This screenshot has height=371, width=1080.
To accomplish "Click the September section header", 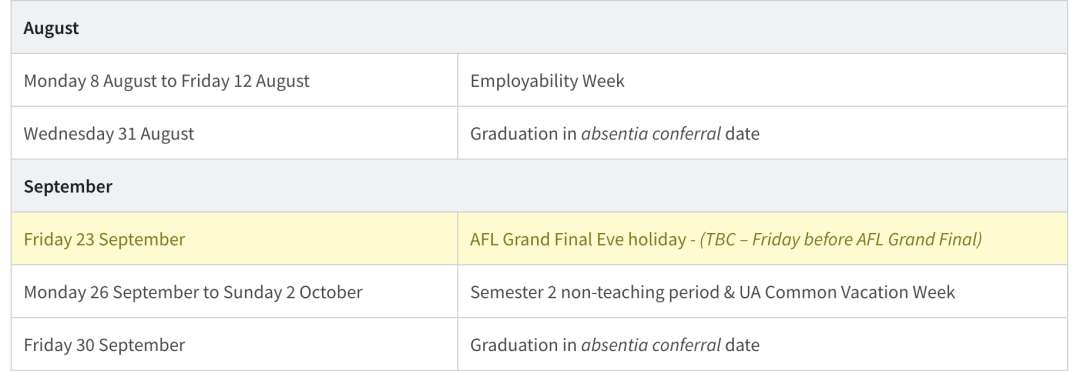I will [x=539, y=187].
